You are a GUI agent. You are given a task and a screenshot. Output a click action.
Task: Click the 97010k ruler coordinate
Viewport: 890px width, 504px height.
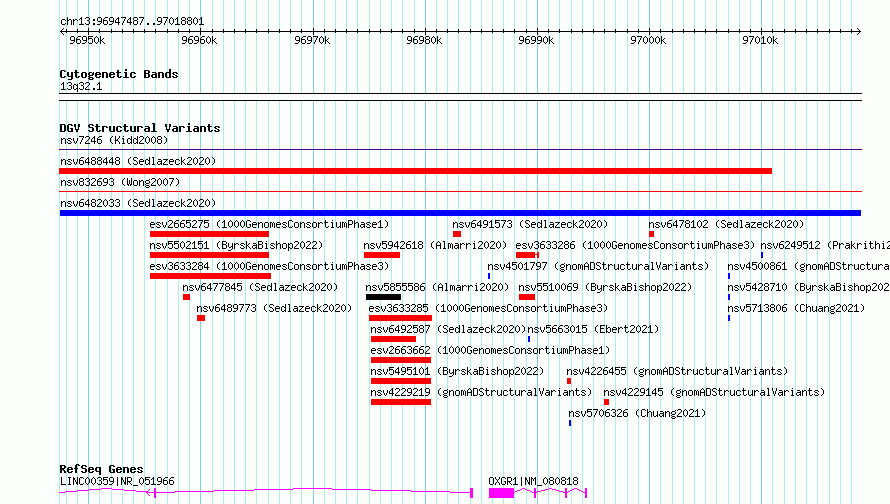point(760,40)
